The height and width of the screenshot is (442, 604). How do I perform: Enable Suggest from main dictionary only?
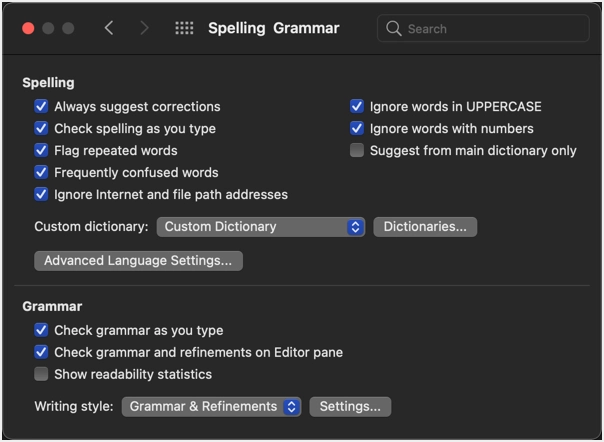(357, 150)
